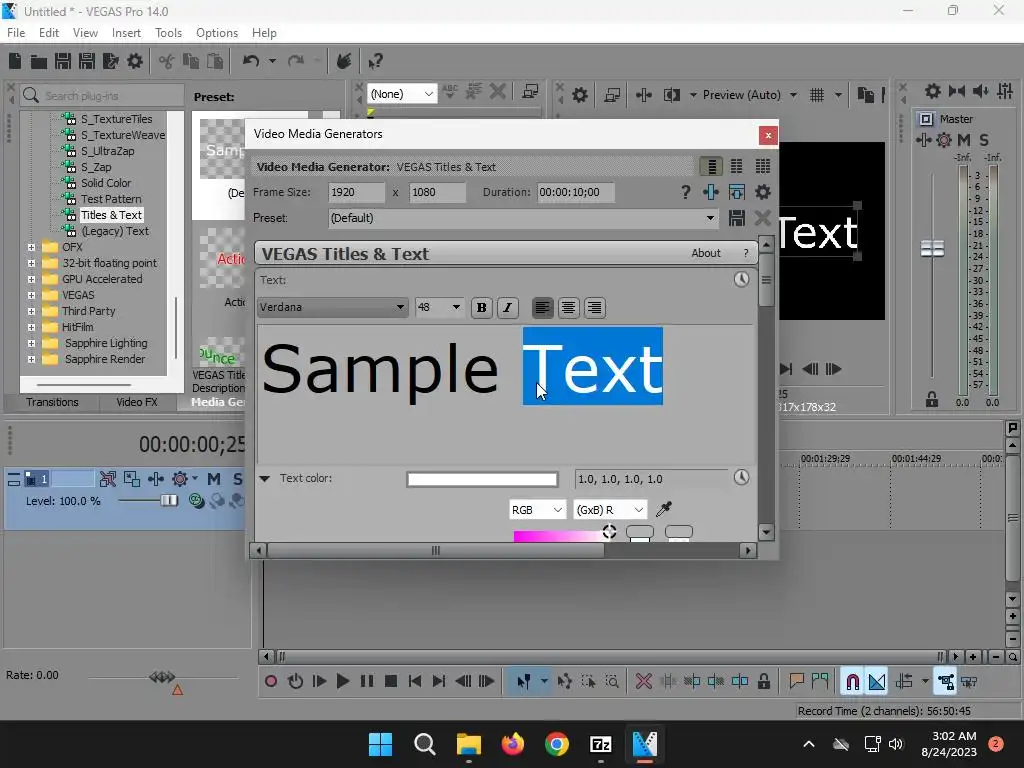Screen dimensions: 1024x768
Task: Mute the video track with M
Action: (214, 479)
